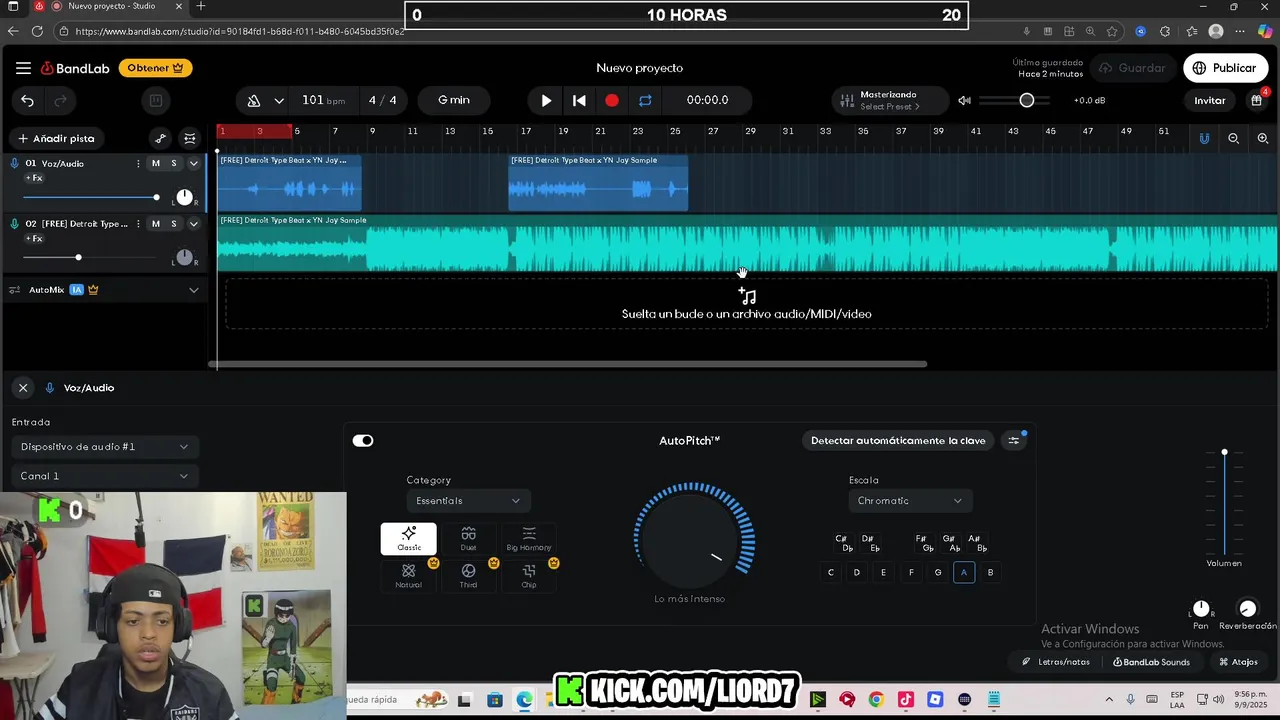Select the Duet AutoPitch preset
1280x720 pixels.
pos(469,539)
